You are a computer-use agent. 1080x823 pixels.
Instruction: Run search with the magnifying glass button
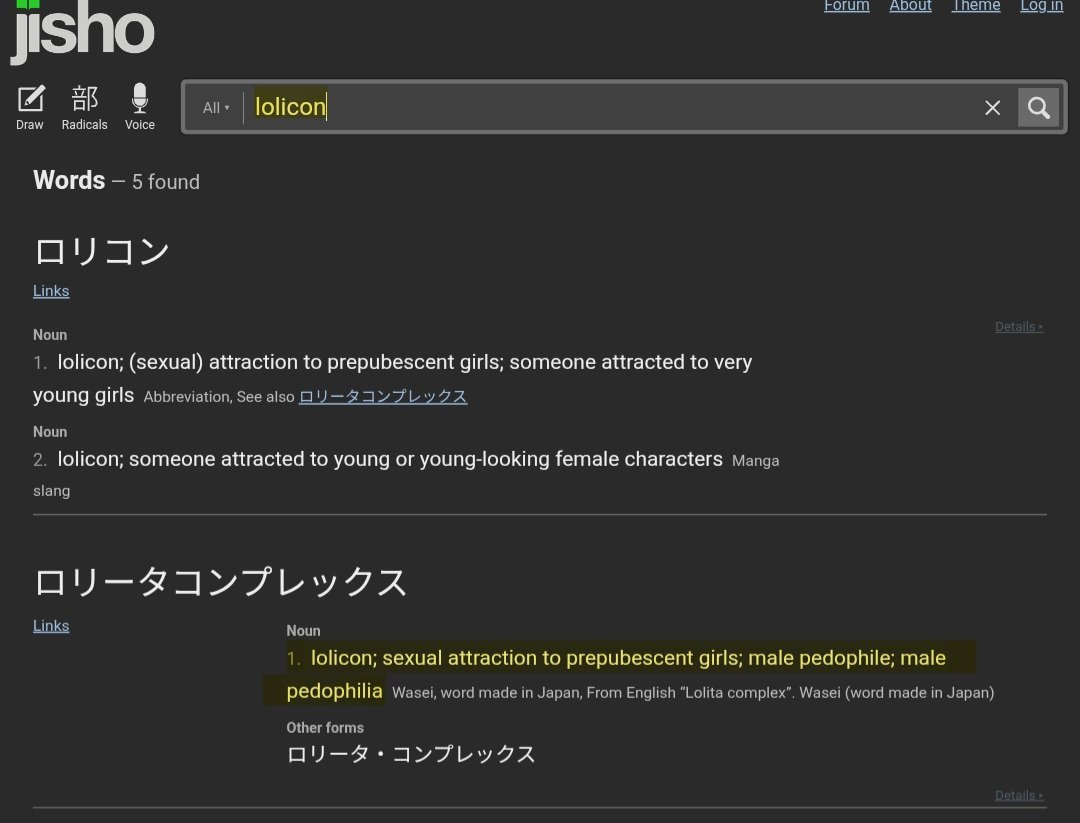coord(1039,107)
